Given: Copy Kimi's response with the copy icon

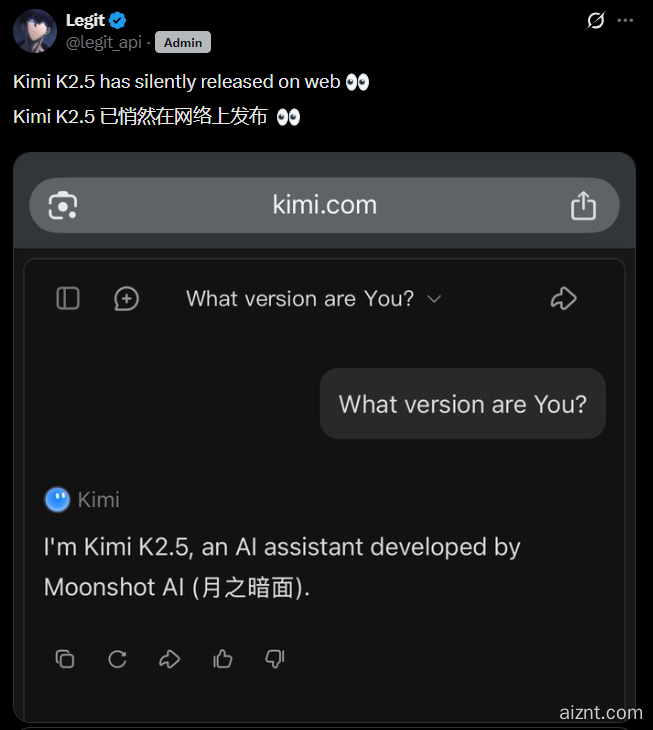Looking at the screenshot, I should 65,659.
